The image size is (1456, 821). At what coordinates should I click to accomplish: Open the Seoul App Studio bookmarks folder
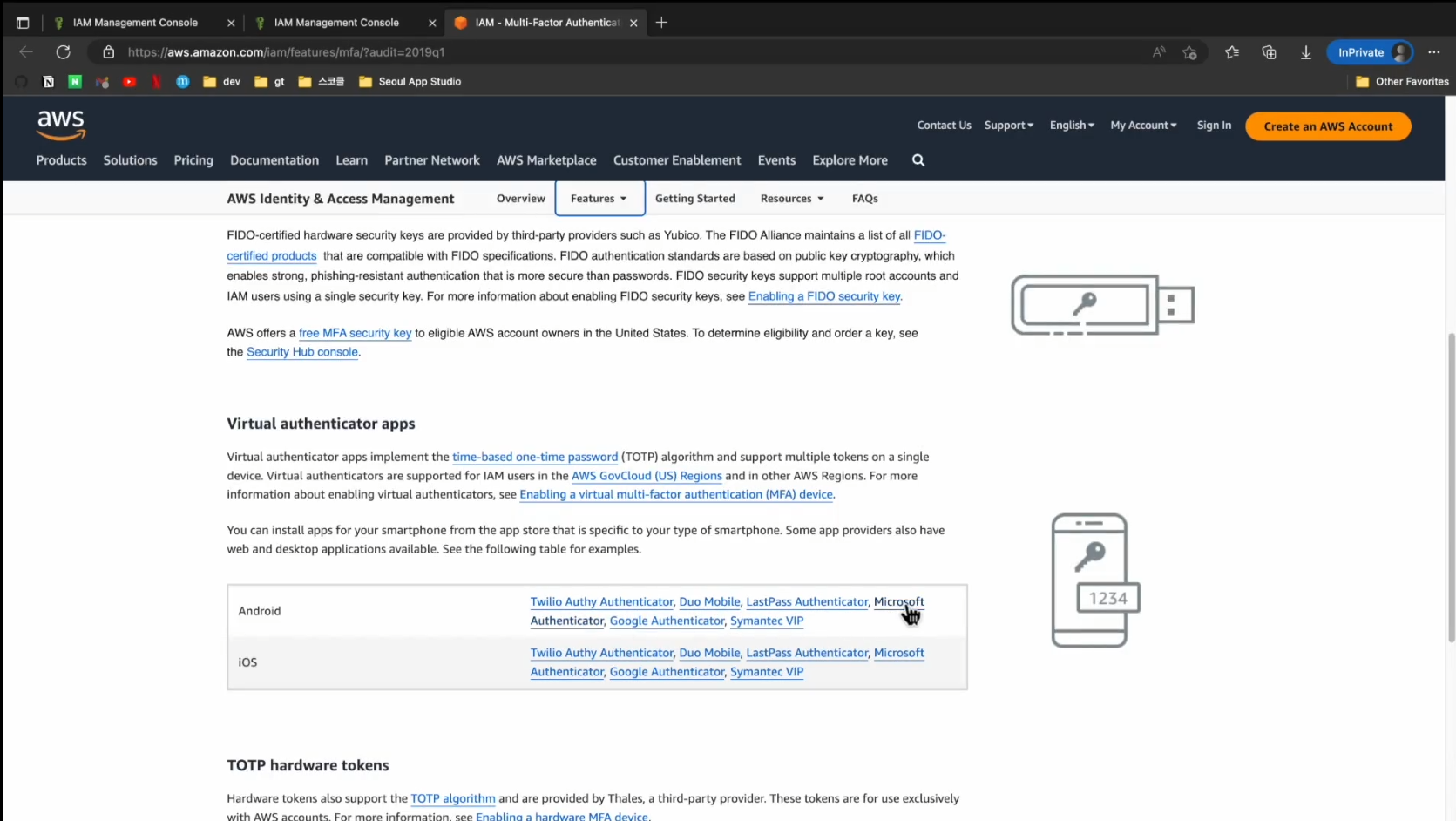click(410, 82)
